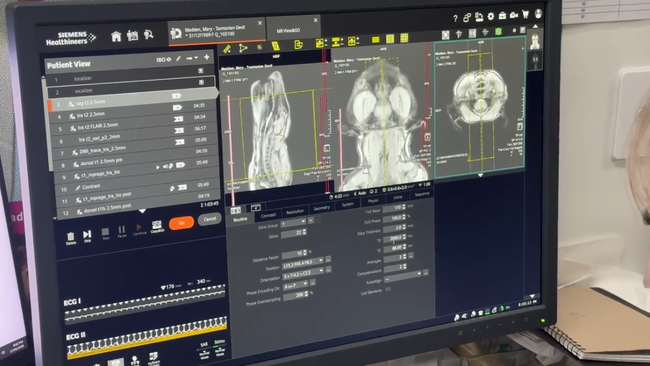
Task: Switch to the Routine tab
Action: point(240,219)
